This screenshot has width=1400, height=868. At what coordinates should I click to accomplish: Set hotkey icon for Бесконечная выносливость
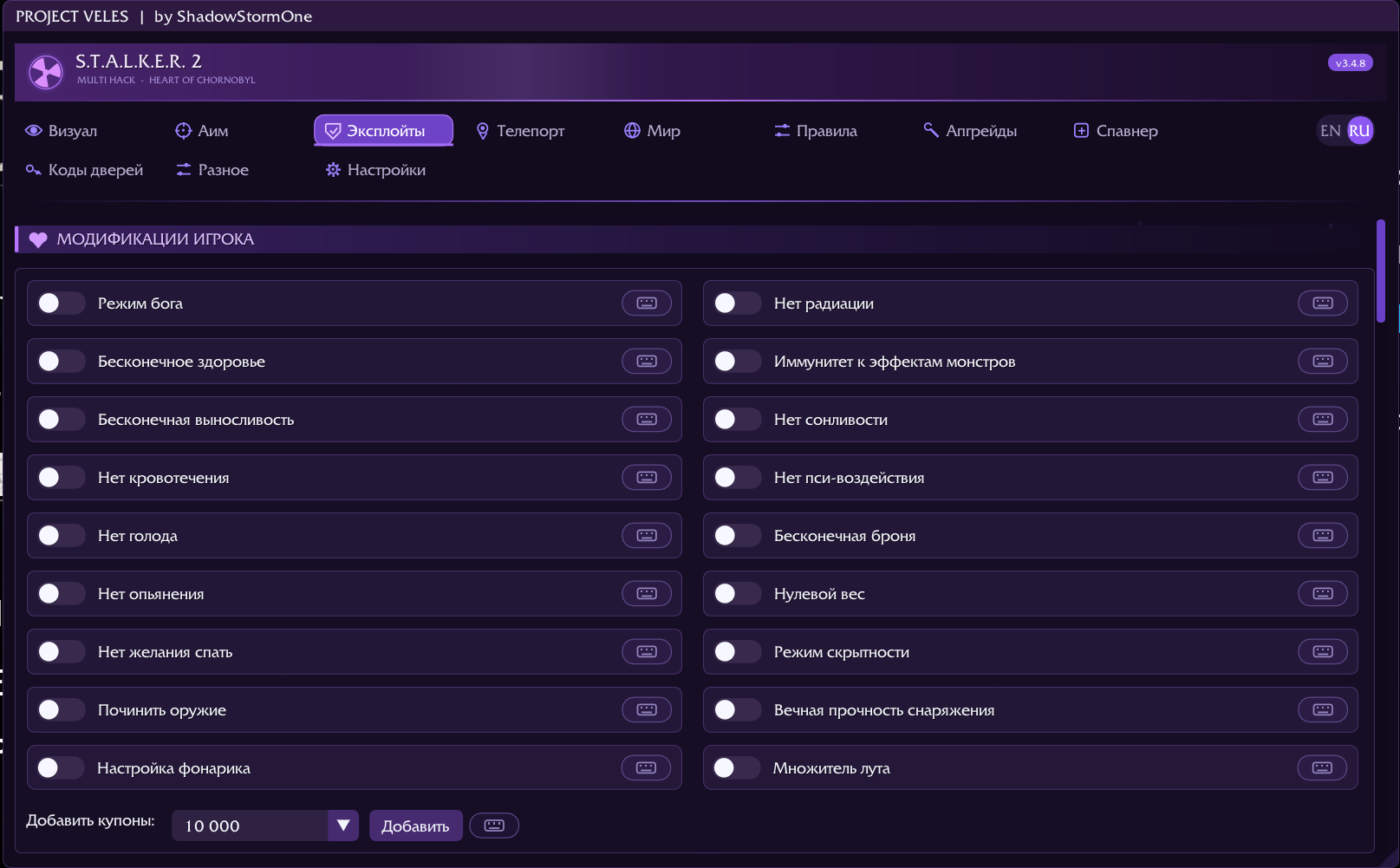(x=647, y=419)
